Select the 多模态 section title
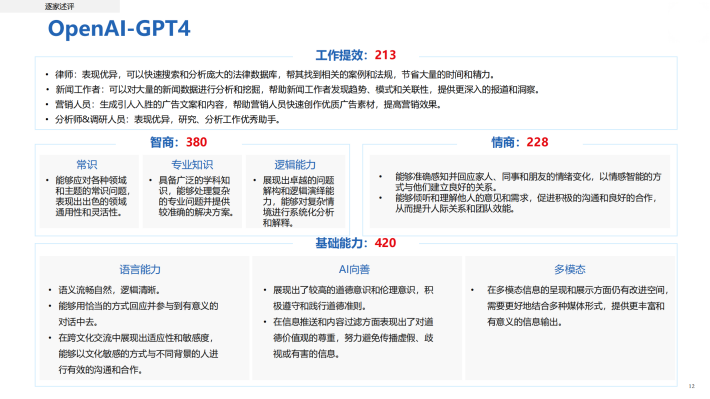Viewport: 710px width, 399px height. 570,269
